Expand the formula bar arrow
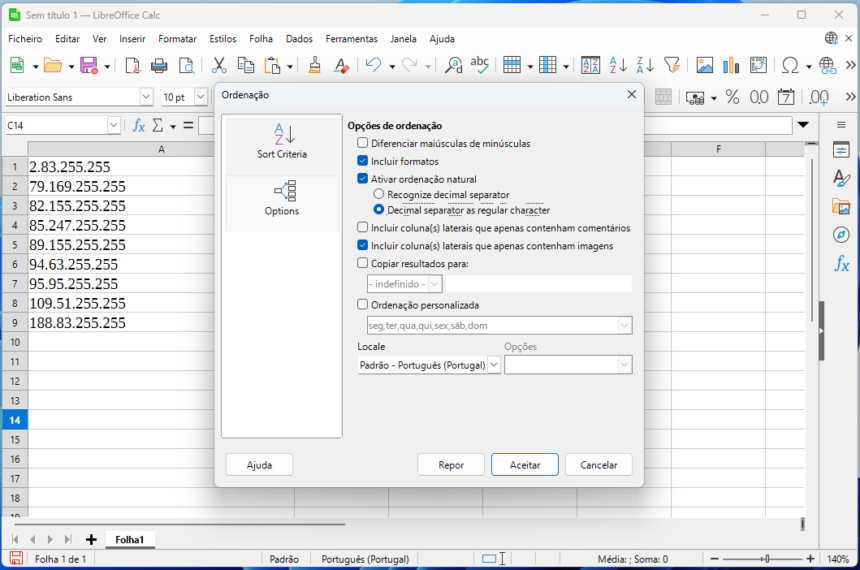Image resolution: width=860 pixels, height=570 pixels. (803, 125)
